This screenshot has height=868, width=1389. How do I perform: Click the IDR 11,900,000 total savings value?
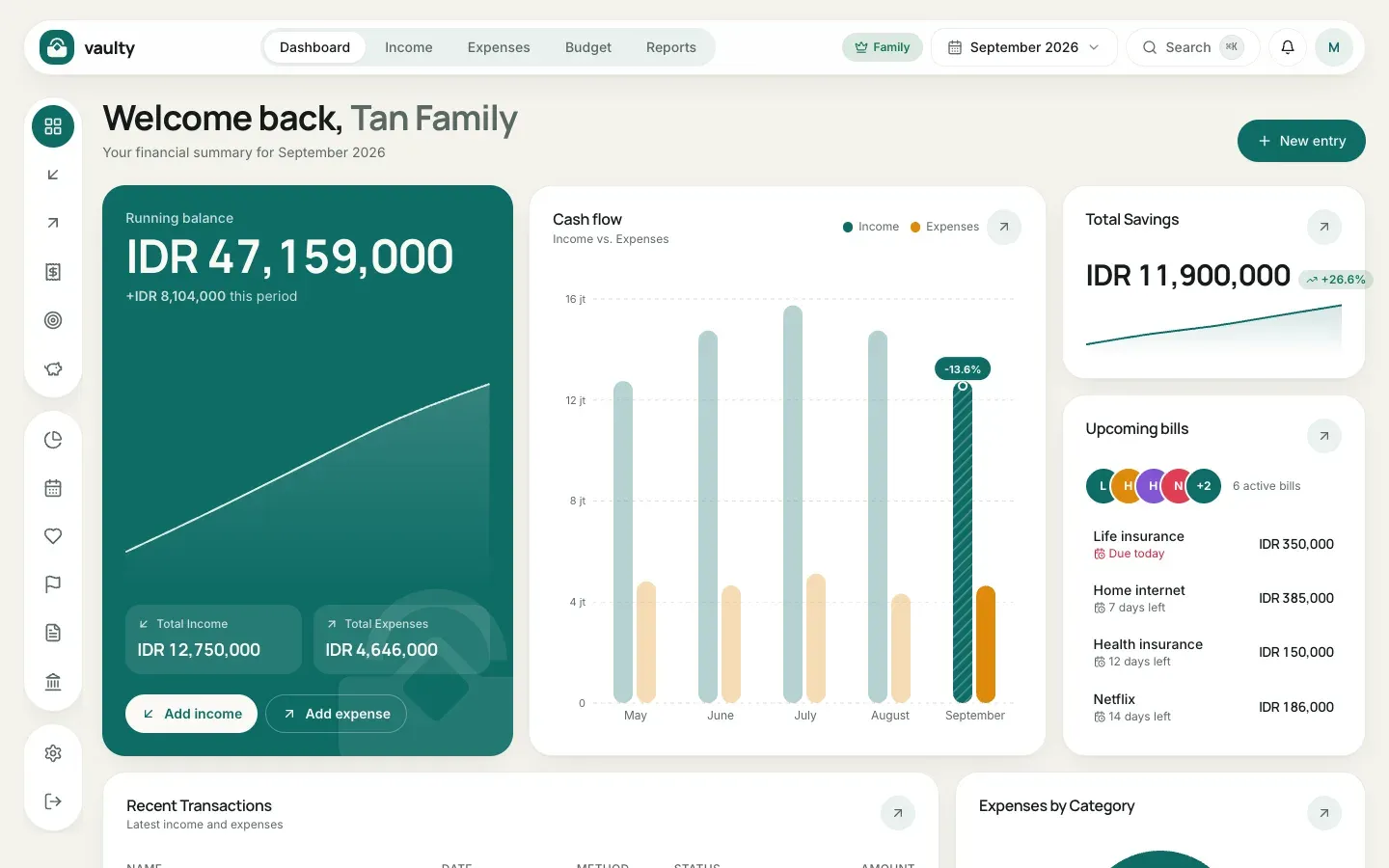[1187, 276]
